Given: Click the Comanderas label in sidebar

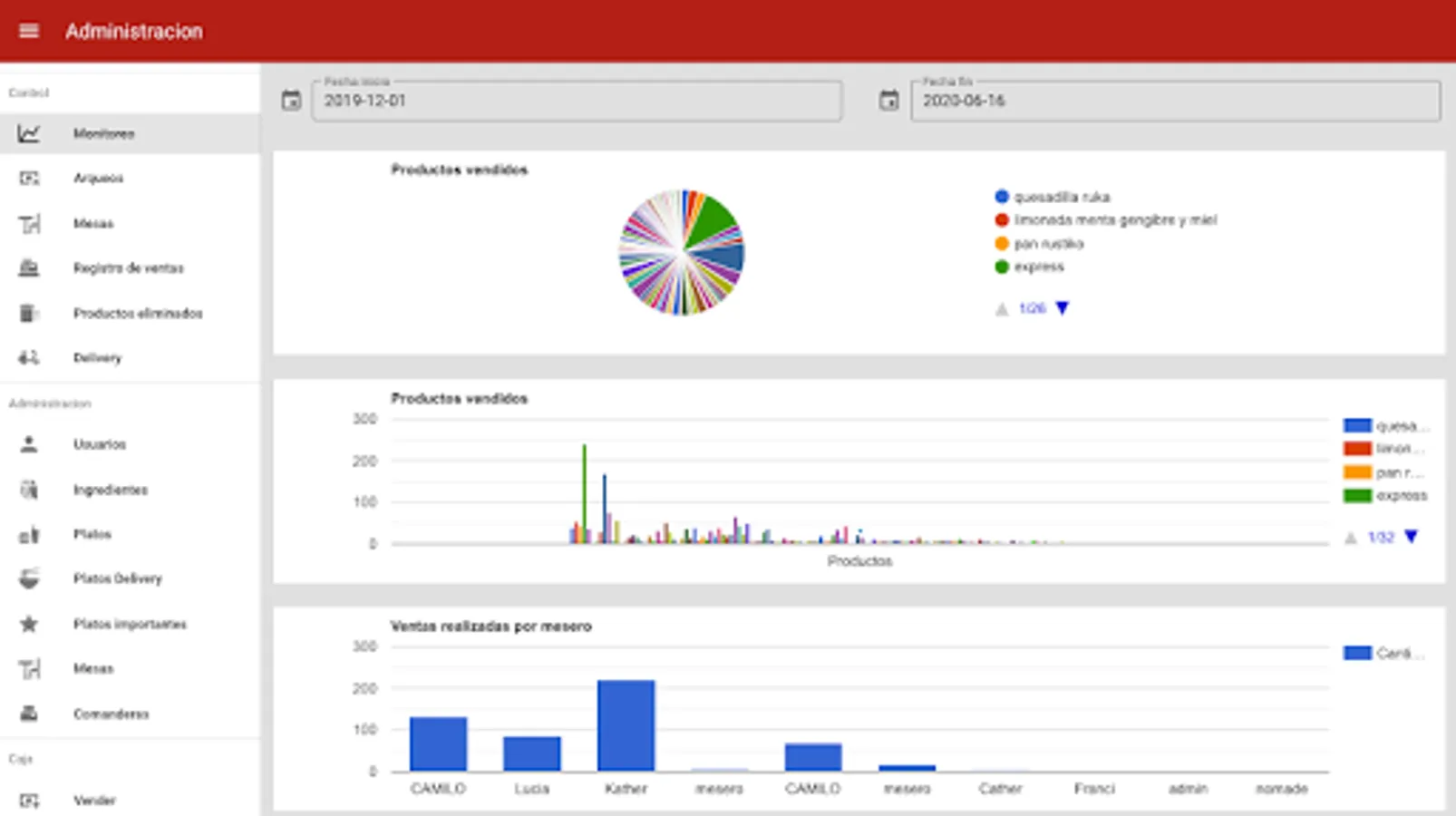Looking at the screenshot, I should pyautogui.click(x=111, y=714).
